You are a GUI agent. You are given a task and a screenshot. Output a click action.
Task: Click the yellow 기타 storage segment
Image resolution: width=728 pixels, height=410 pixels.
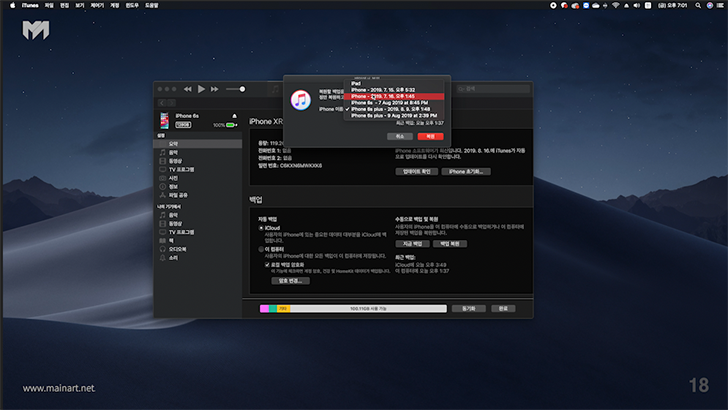(x=283, y=309)
